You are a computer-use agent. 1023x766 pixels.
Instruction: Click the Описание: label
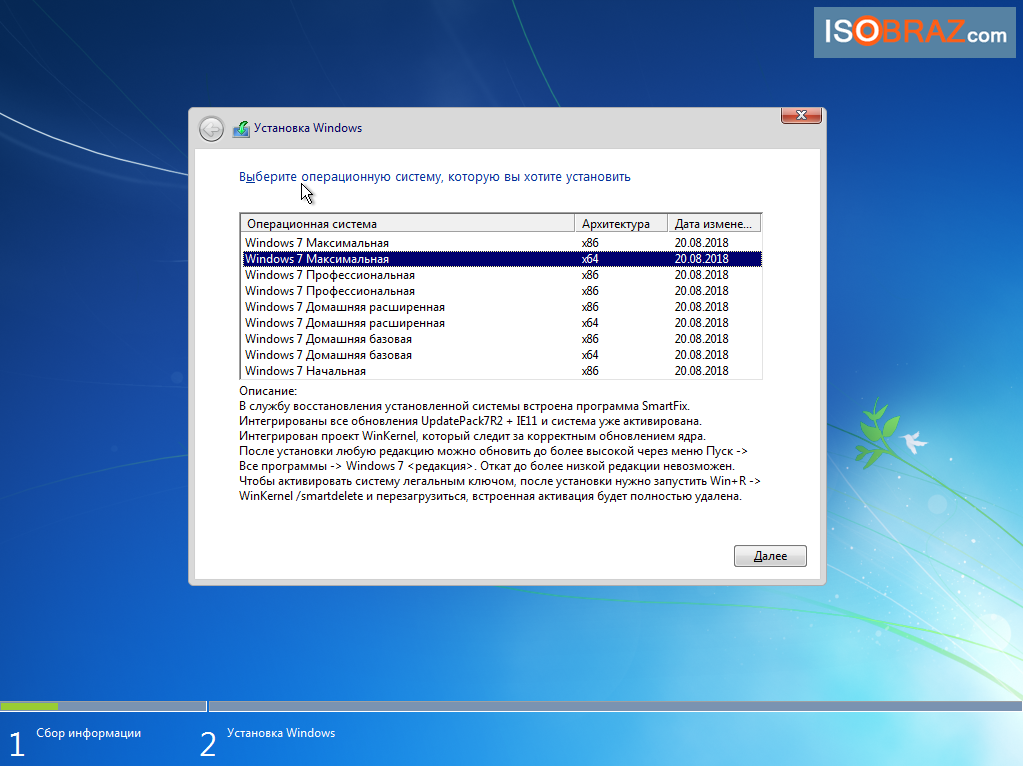[267, 391]
